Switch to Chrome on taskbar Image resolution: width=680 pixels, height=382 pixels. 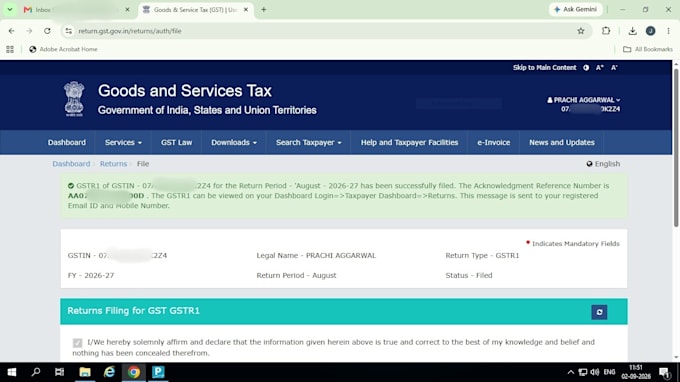point(134,372)
